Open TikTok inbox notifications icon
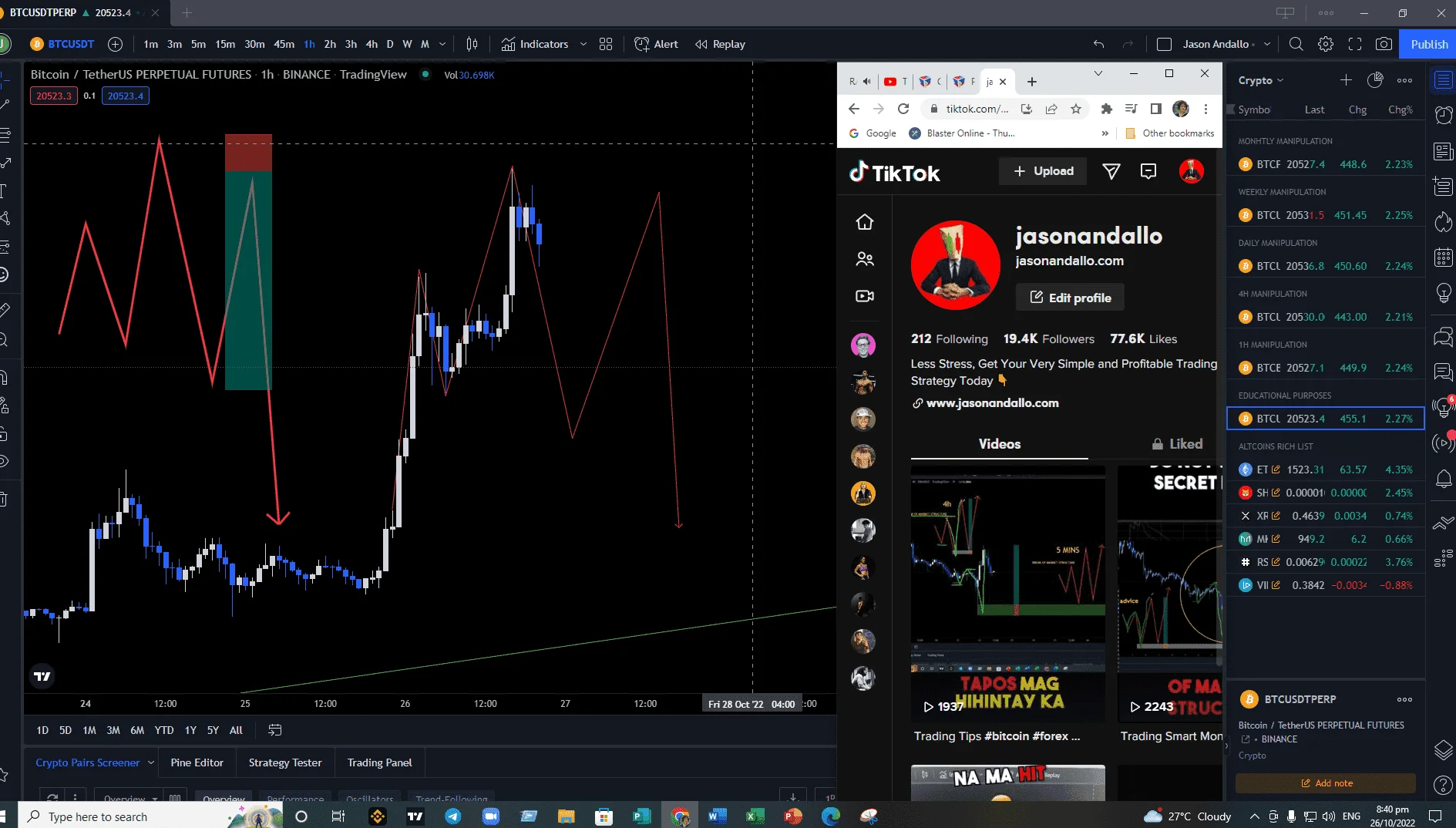Image resolution: width=1456 pixels, height=828 pixels. pos(1148,171)
